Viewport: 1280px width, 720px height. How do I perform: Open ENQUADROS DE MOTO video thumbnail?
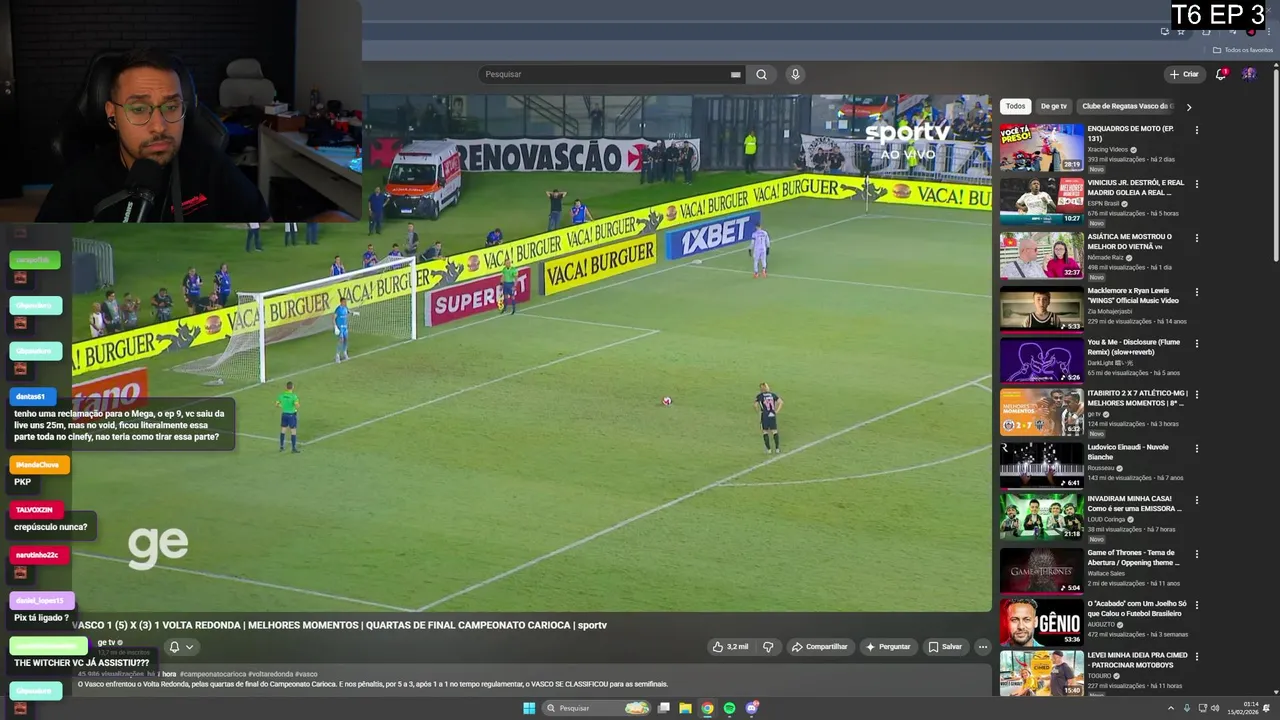tap(1042, 147)
